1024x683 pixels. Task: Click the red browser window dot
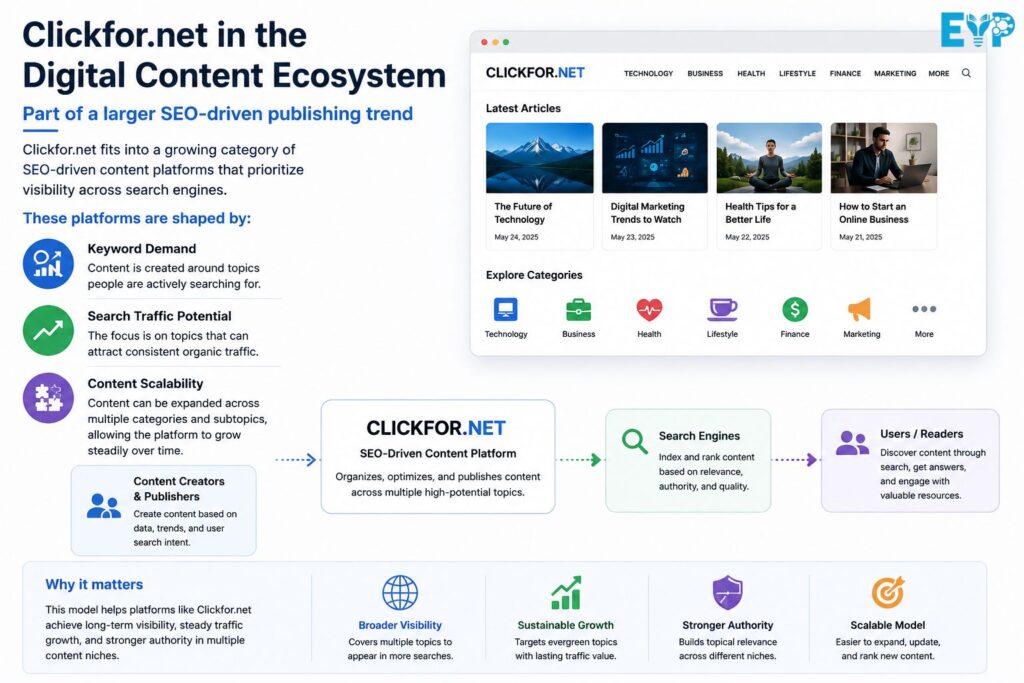485,42
